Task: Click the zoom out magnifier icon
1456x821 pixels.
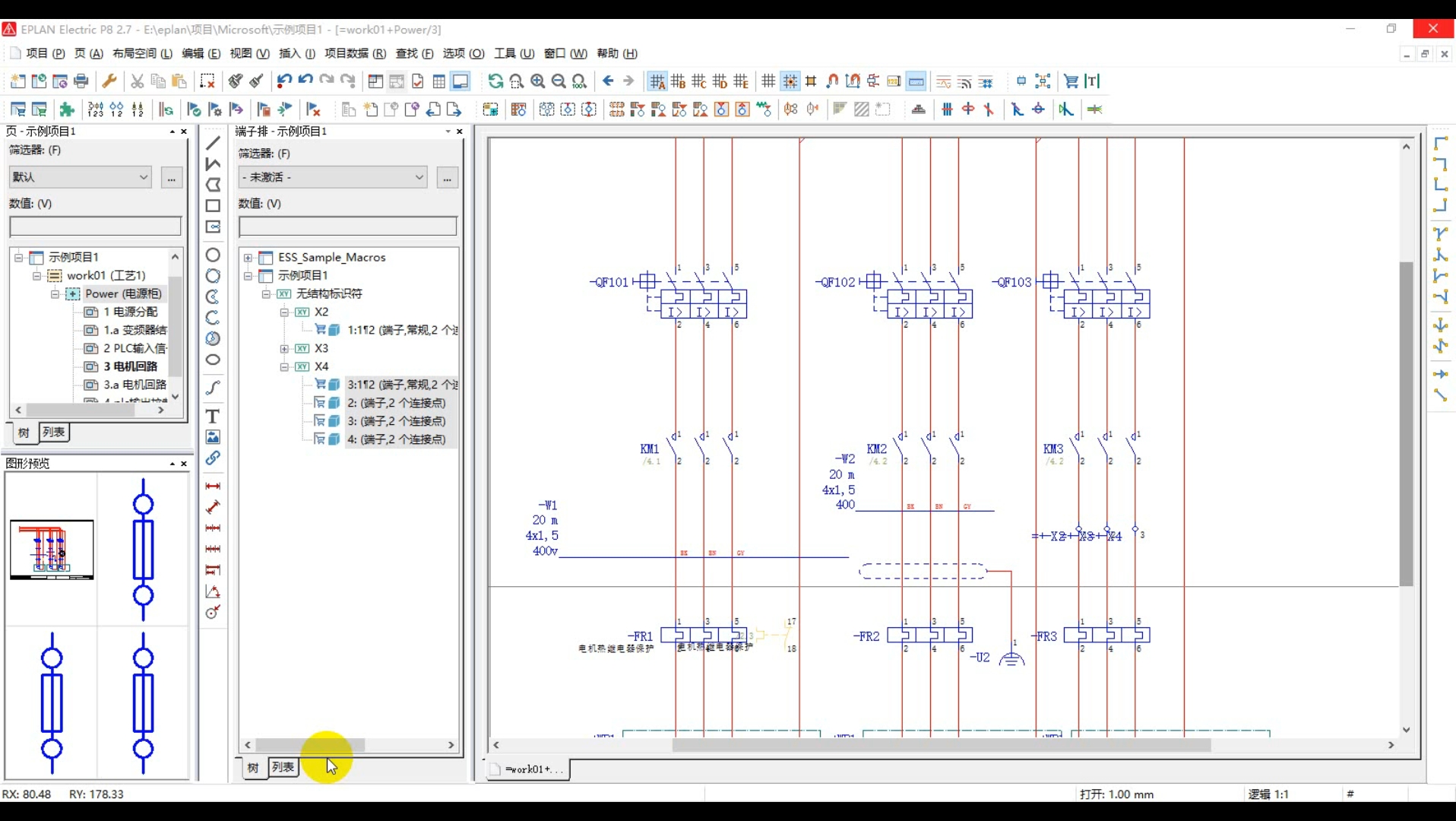Action: (x=559, y=81)
